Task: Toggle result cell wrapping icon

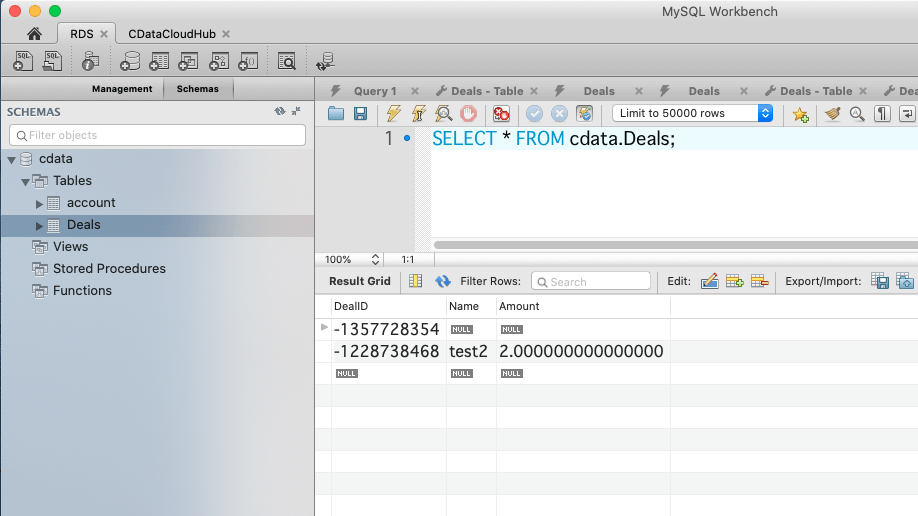Action: pyautogui.click(x=415, y=281)
